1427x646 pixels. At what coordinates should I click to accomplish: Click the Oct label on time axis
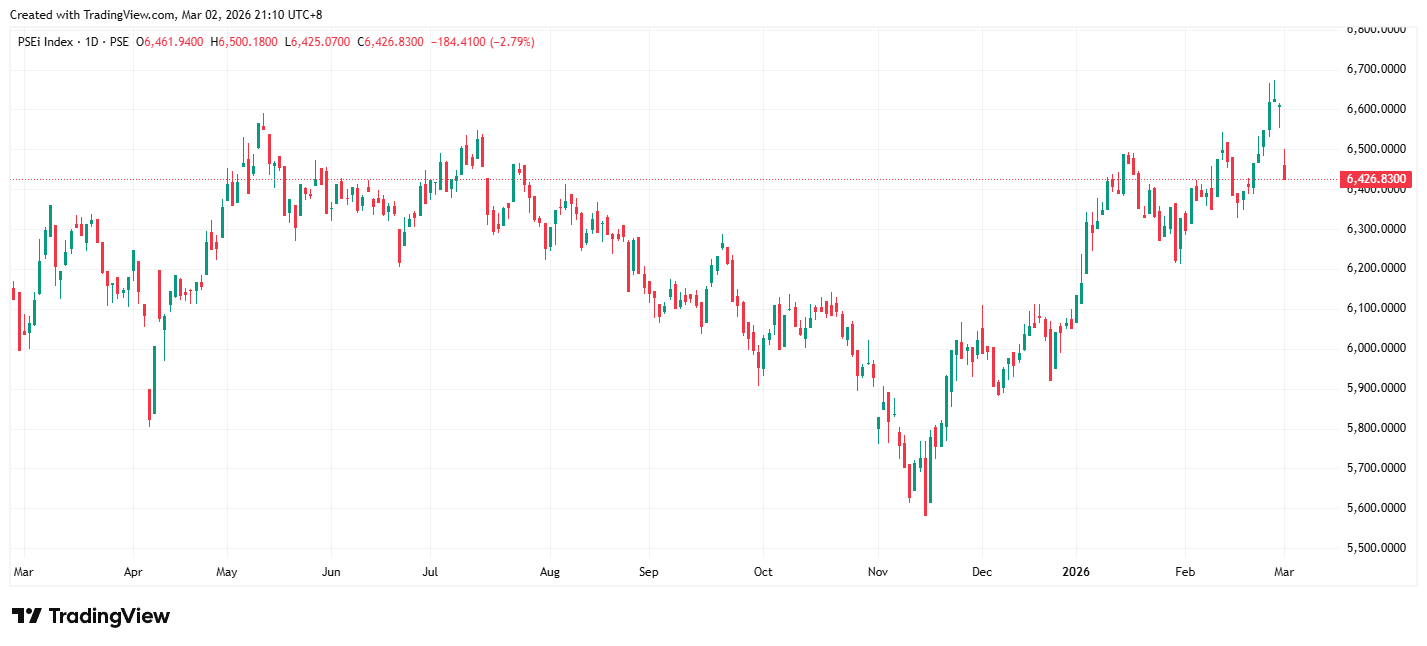pyautogui.click(x=763, y=573)
